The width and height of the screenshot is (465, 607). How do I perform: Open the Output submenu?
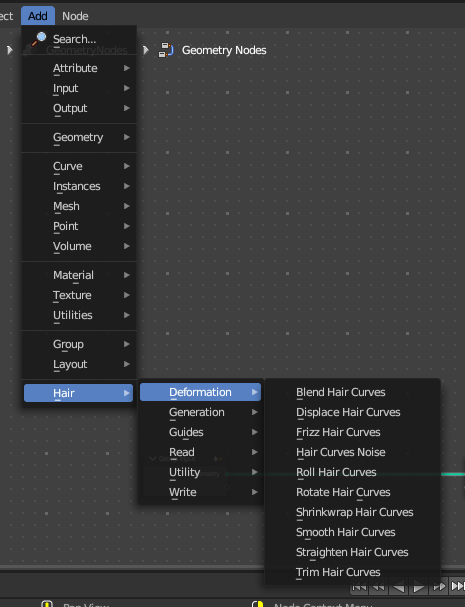79,108
